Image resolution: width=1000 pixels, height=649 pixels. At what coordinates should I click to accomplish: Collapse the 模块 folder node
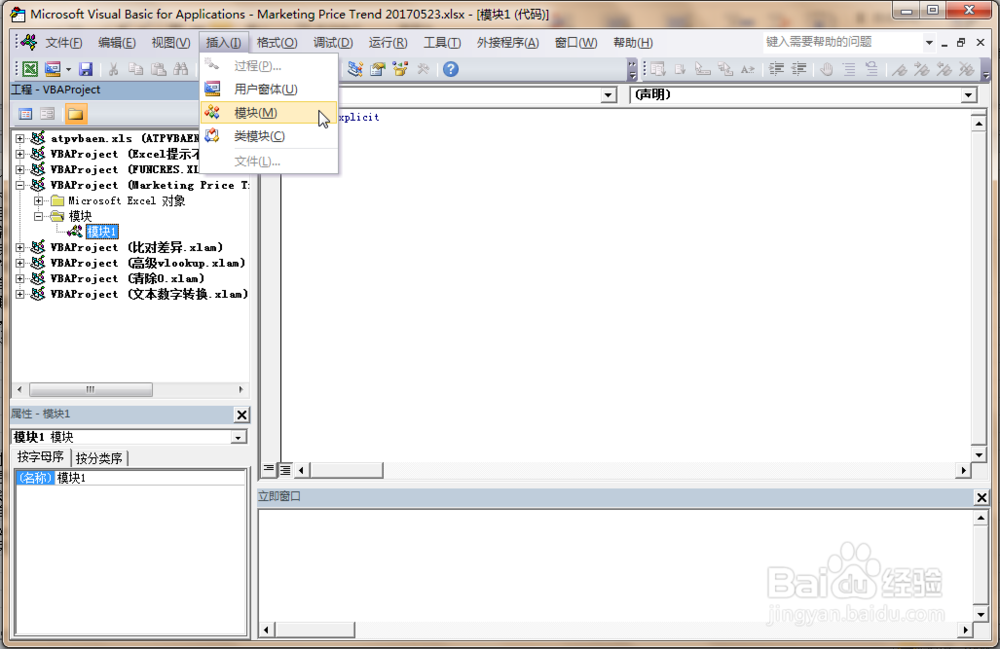coord(38,217)
